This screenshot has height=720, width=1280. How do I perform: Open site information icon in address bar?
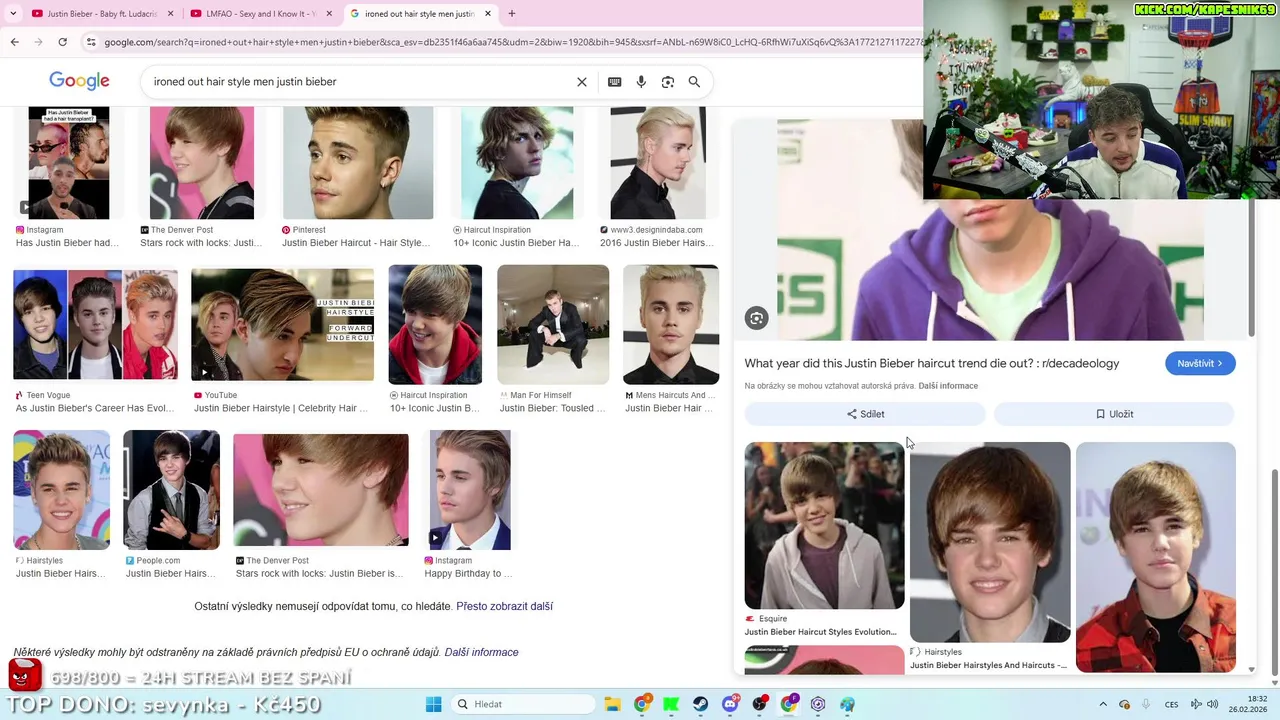pos(91,42)
